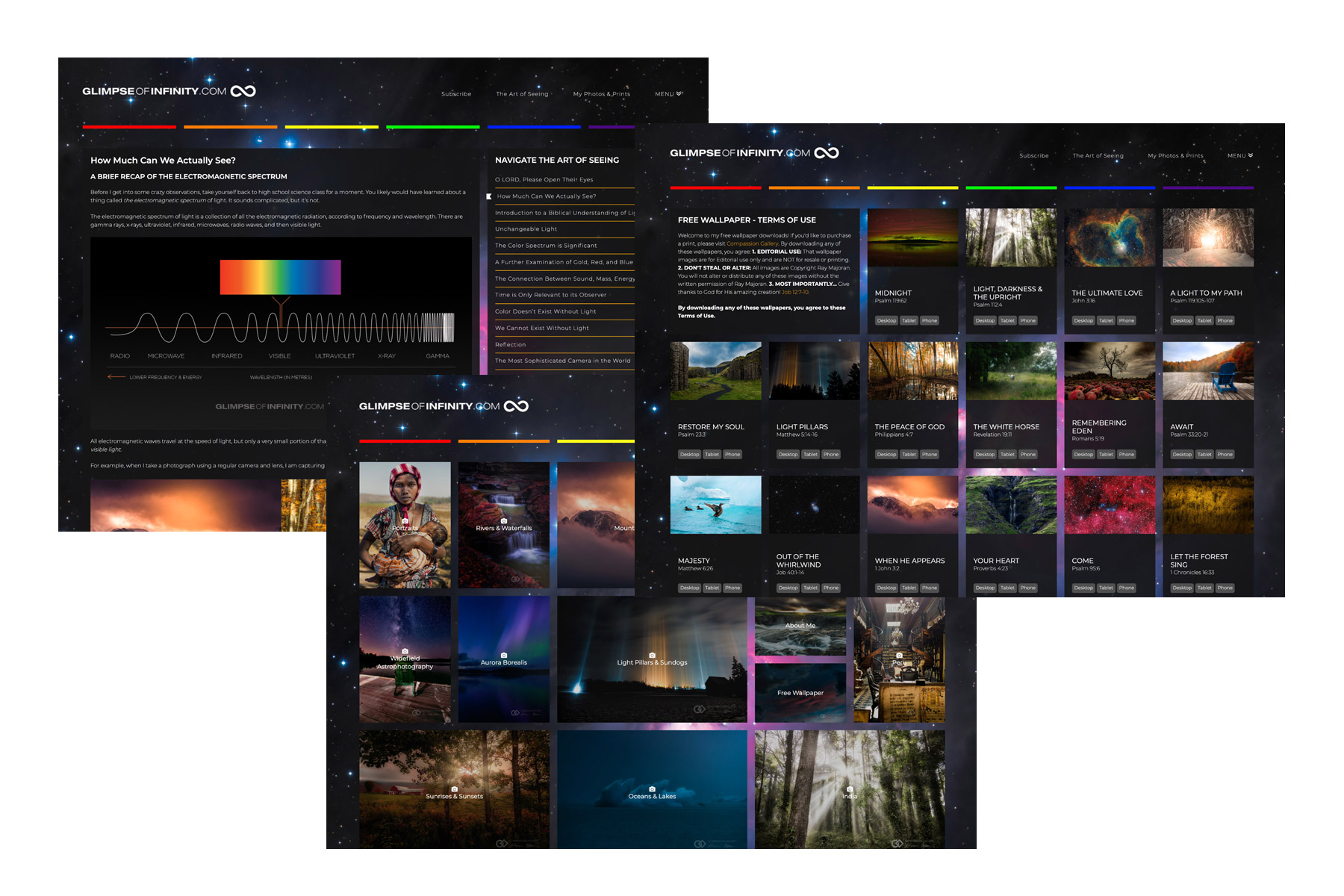
Task: Open 'Unchangeable Light' in the sidebar navigation
Action: pyautogui.click(x=526, y=229)
